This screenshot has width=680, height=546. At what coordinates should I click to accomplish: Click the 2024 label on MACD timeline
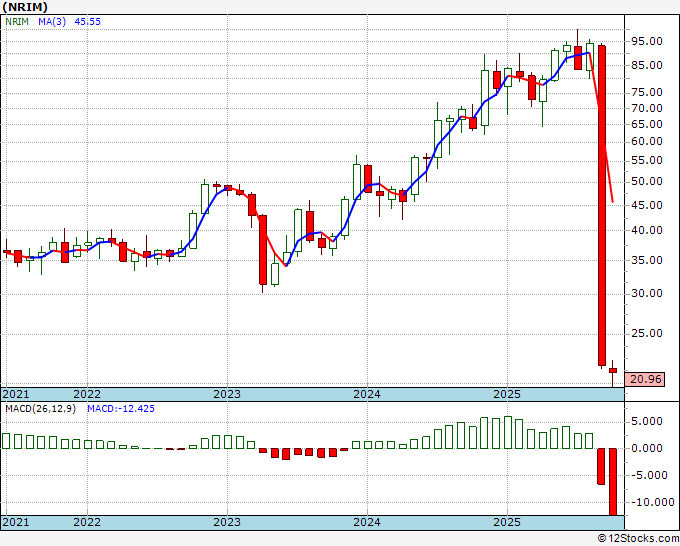pyautogui.click(x=367, y=523)
